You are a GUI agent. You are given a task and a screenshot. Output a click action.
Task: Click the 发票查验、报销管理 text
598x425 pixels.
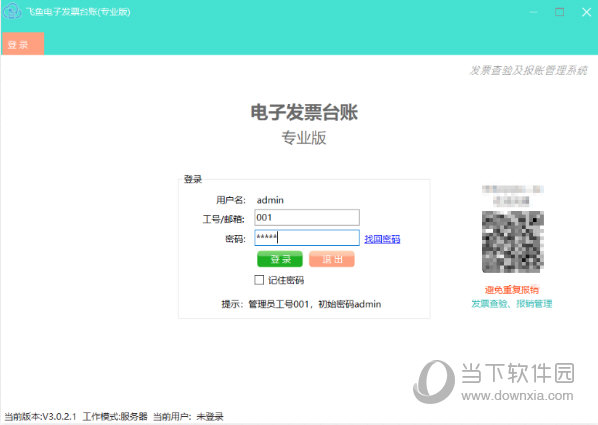(512, 304)
